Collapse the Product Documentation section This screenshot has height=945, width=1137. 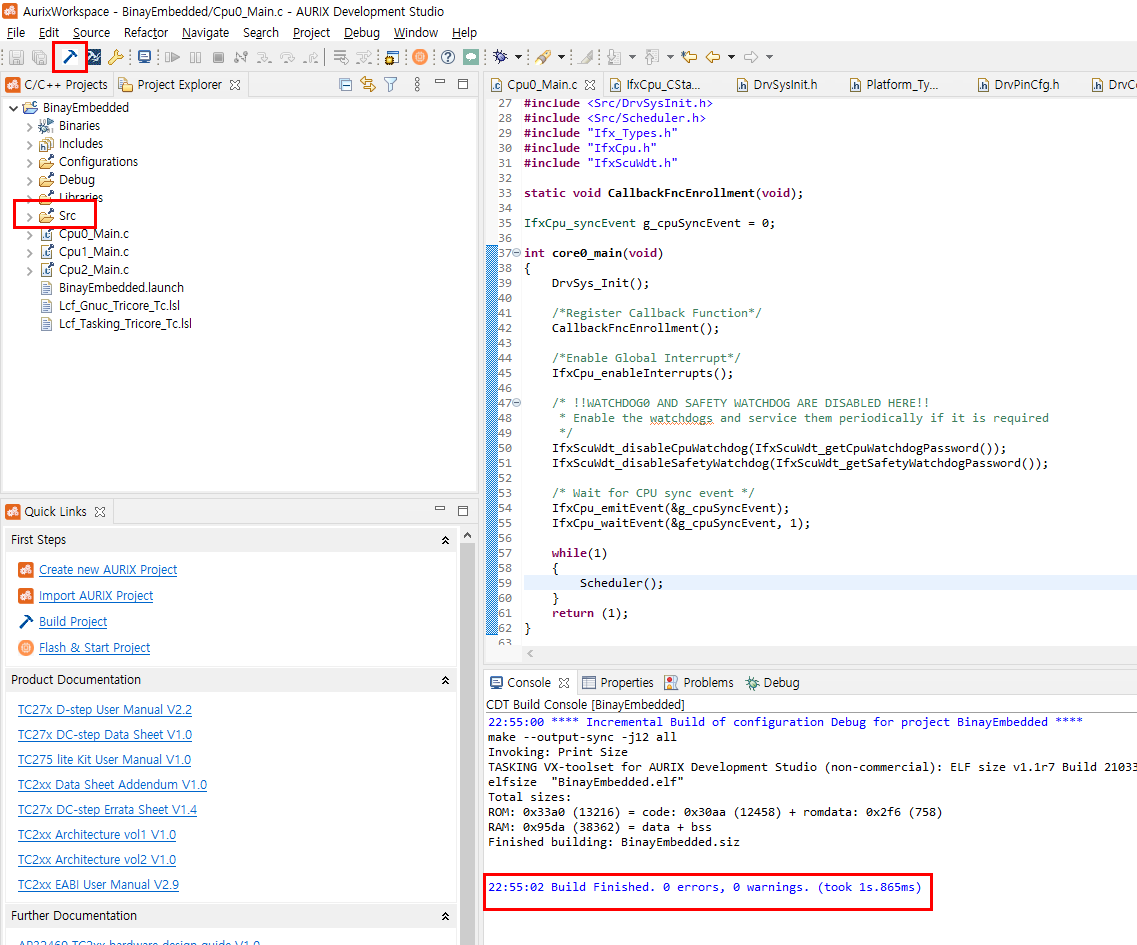pyautogui.click(x=445, y=680)
